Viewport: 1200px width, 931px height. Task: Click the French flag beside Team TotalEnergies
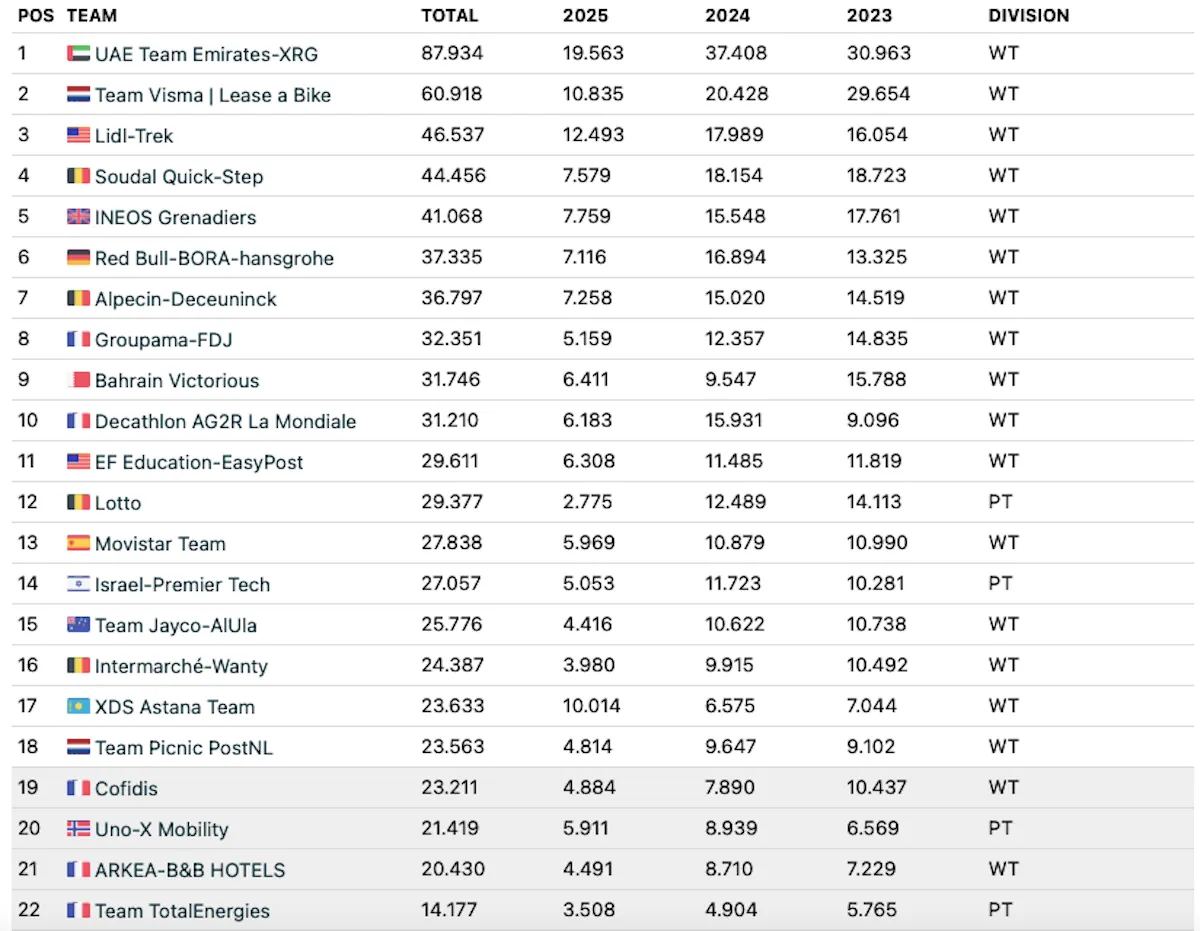[78, 910]
